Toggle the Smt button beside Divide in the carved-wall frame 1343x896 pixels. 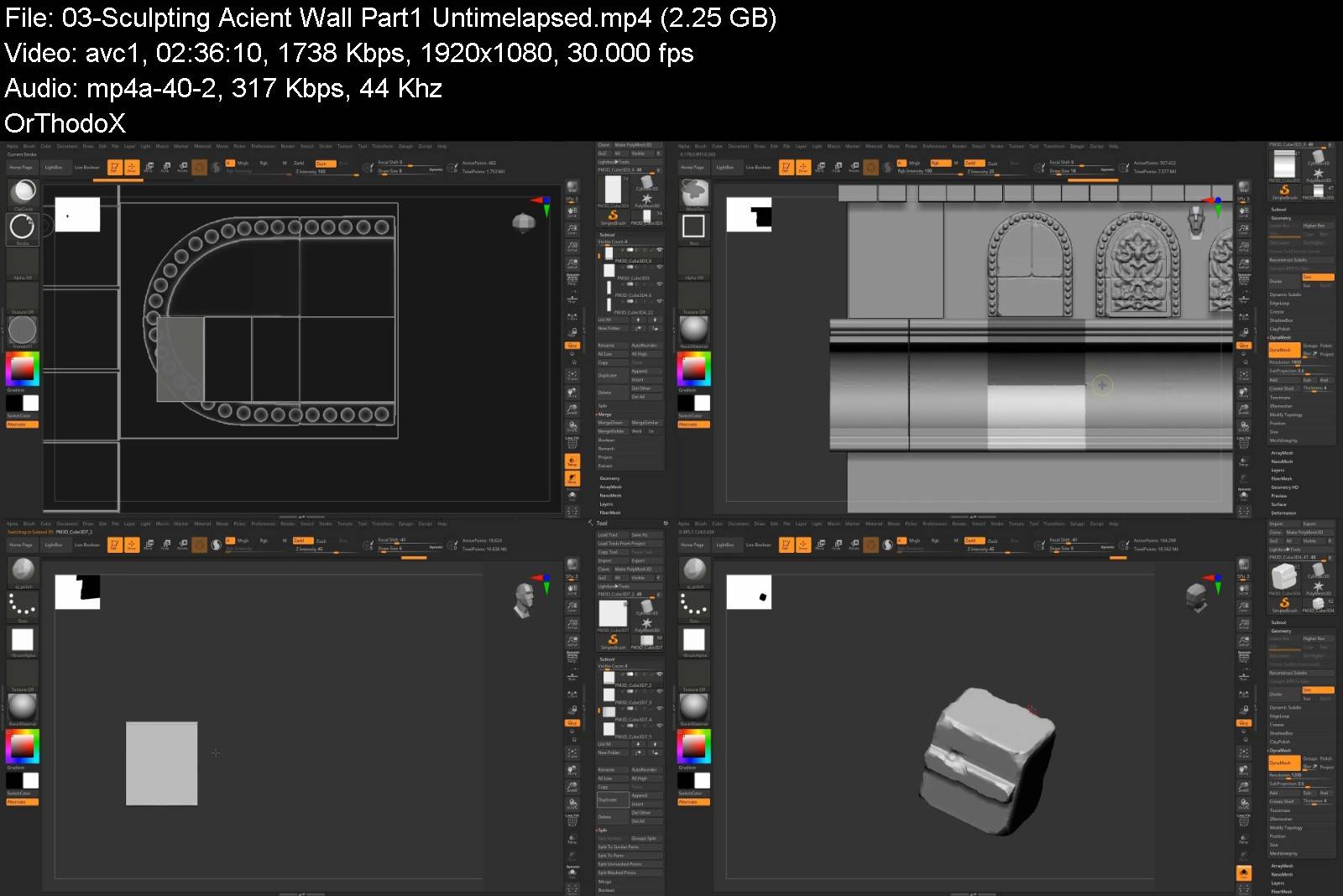tap(1318, 278)
